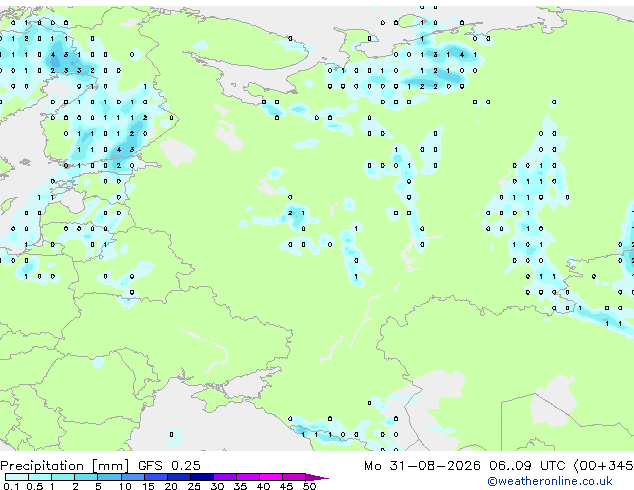This screenshot has width=634, height=490.
Task: Click the legend tick label '50'
Action: pos(309,486)
